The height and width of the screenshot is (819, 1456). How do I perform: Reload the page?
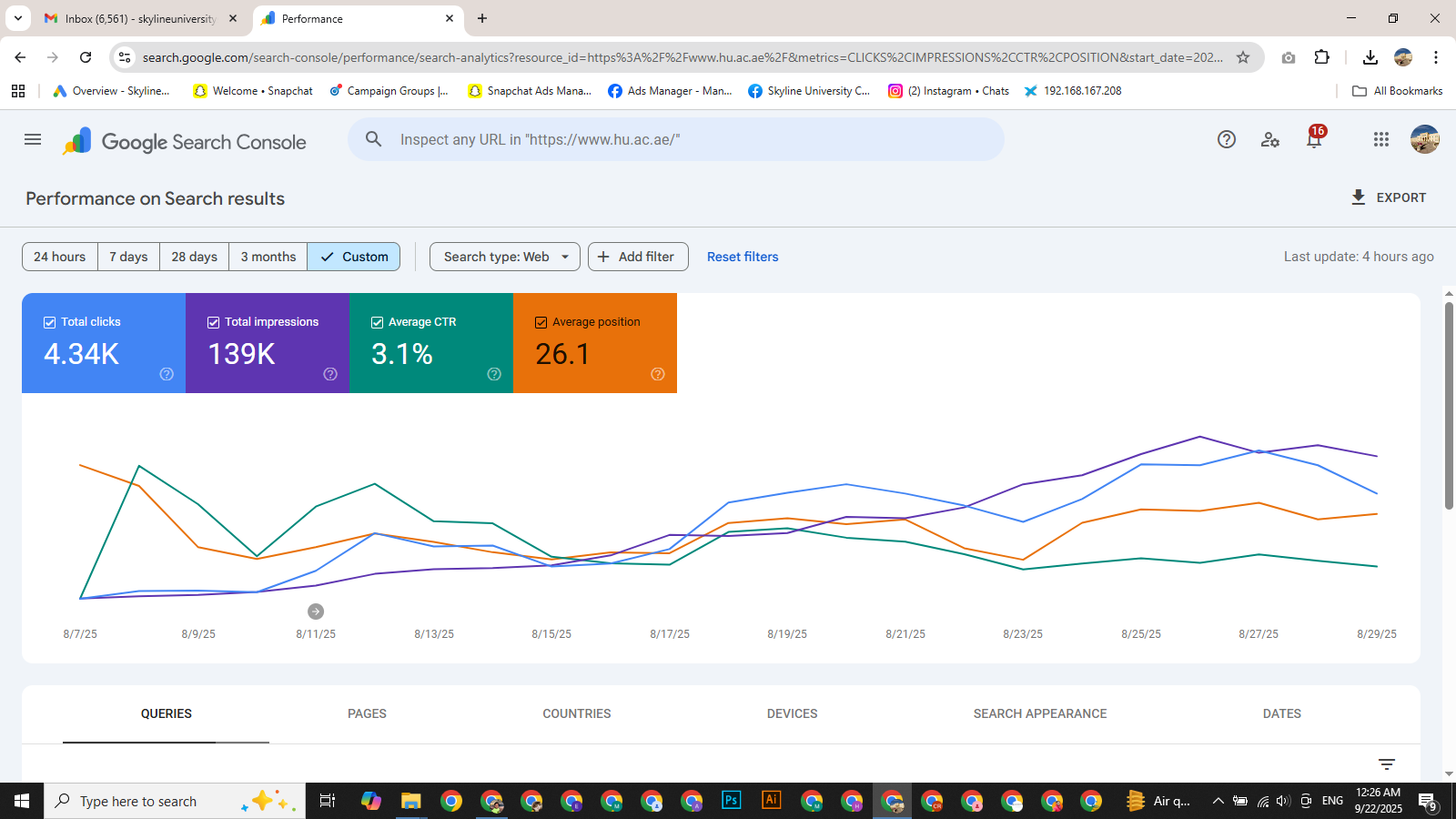(86, 57)
